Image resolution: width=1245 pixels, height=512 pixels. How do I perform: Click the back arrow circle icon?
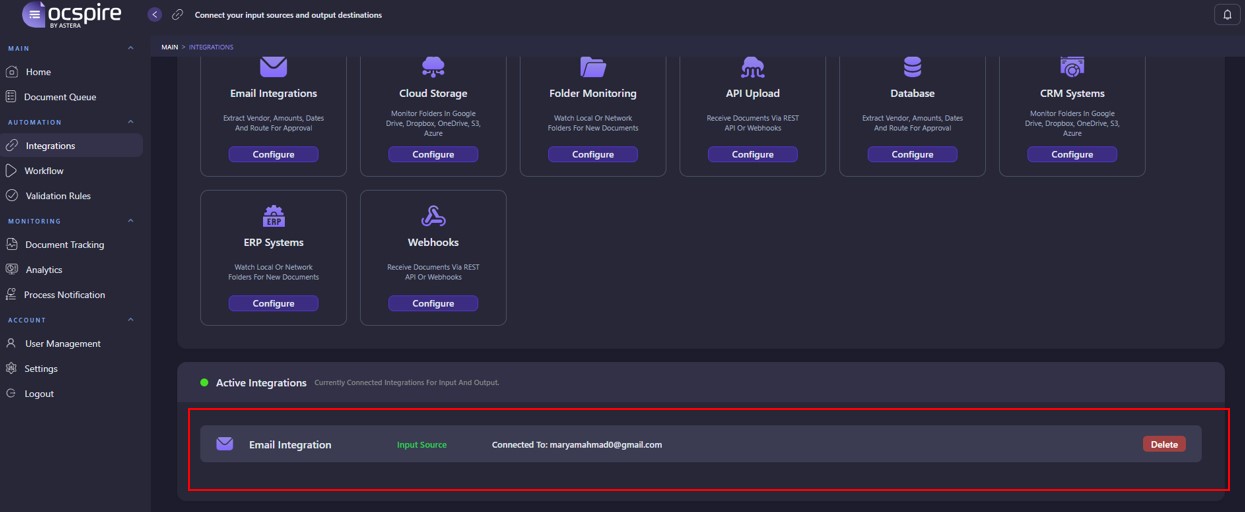[154, 14]
